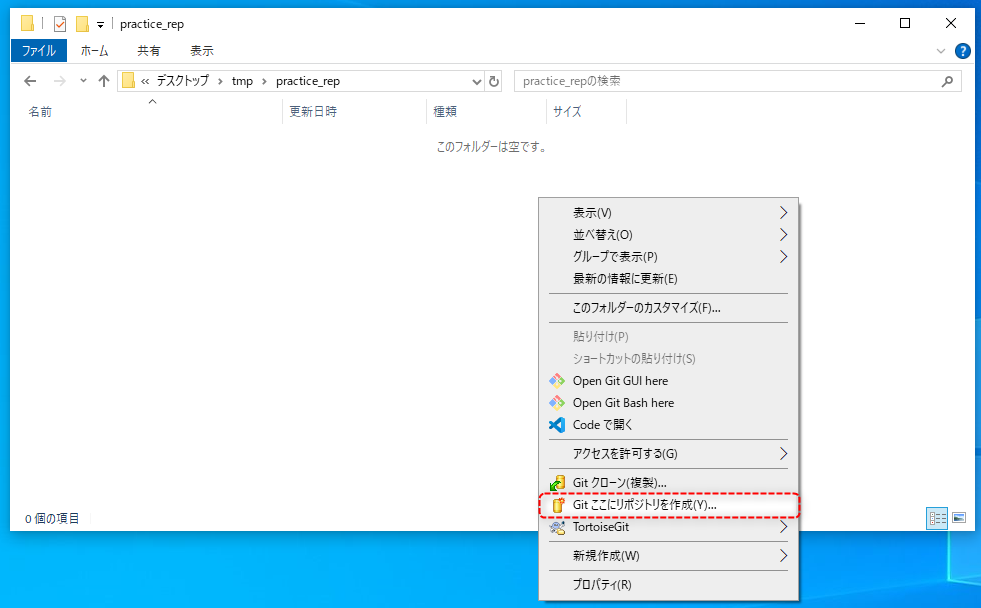Select 貼り付け(P) menu item
The width and height of the screenshot is (981, 608).
(668, 337)
